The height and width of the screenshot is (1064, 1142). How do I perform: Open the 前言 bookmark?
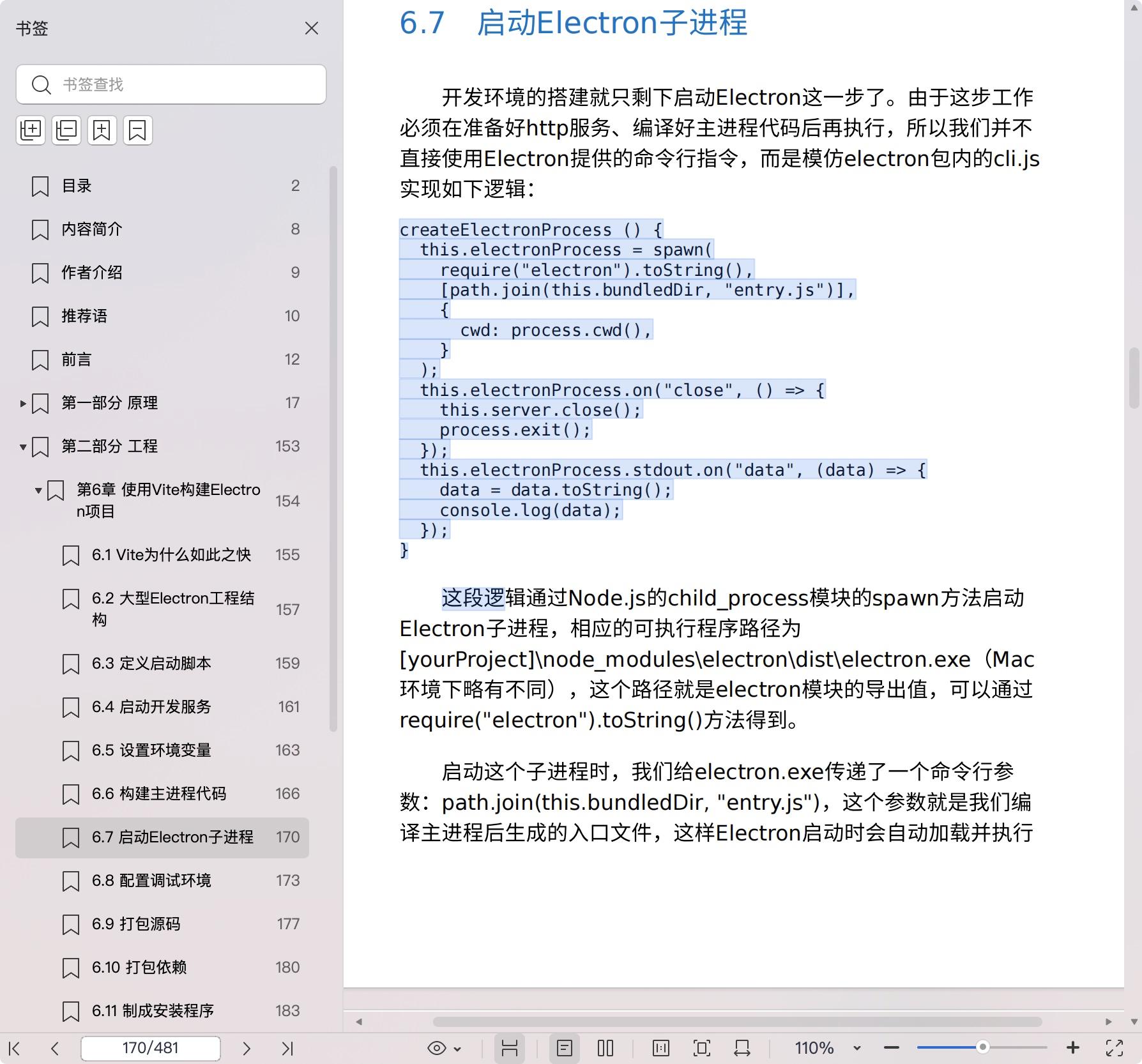(x=162, y=360)
